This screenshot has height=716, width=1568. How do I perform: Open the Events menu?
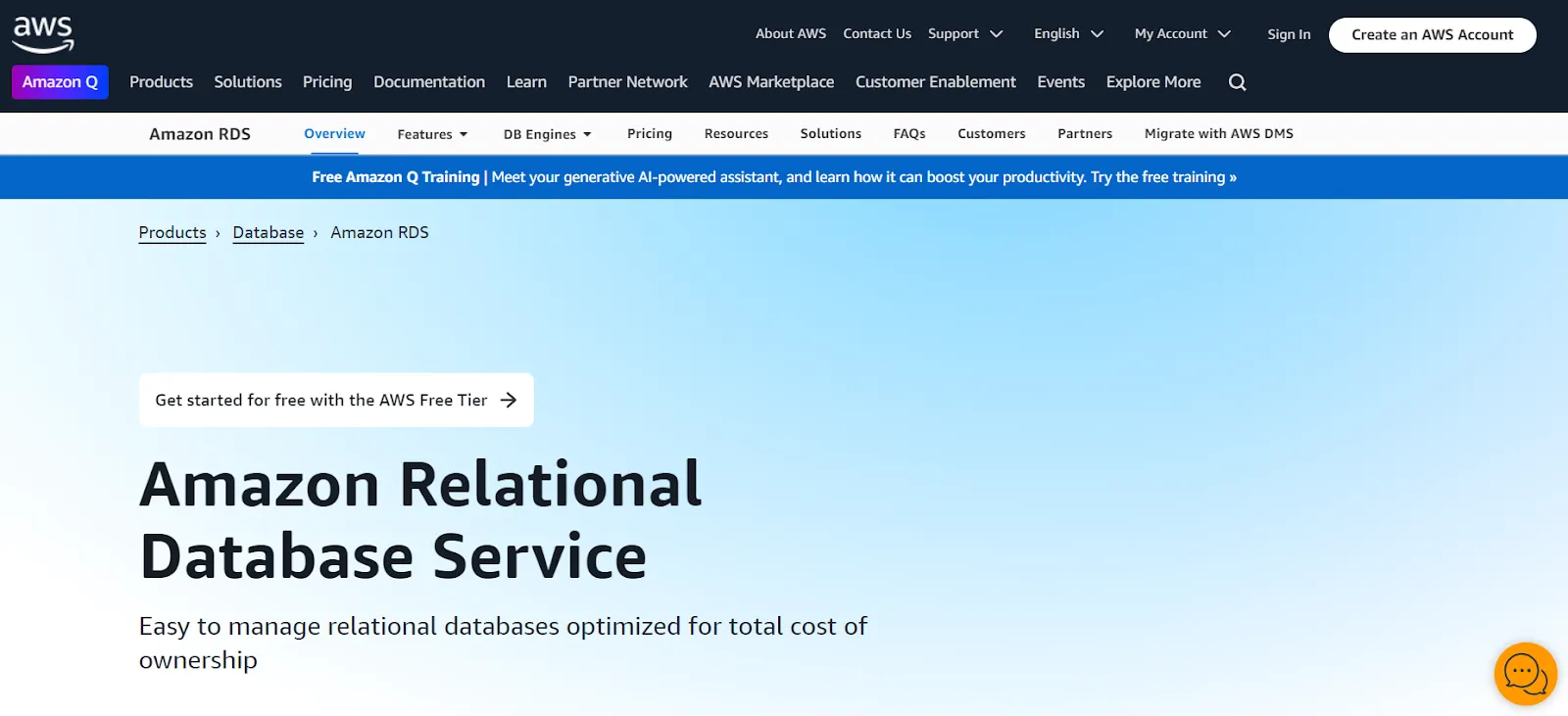click(1061, 82)
